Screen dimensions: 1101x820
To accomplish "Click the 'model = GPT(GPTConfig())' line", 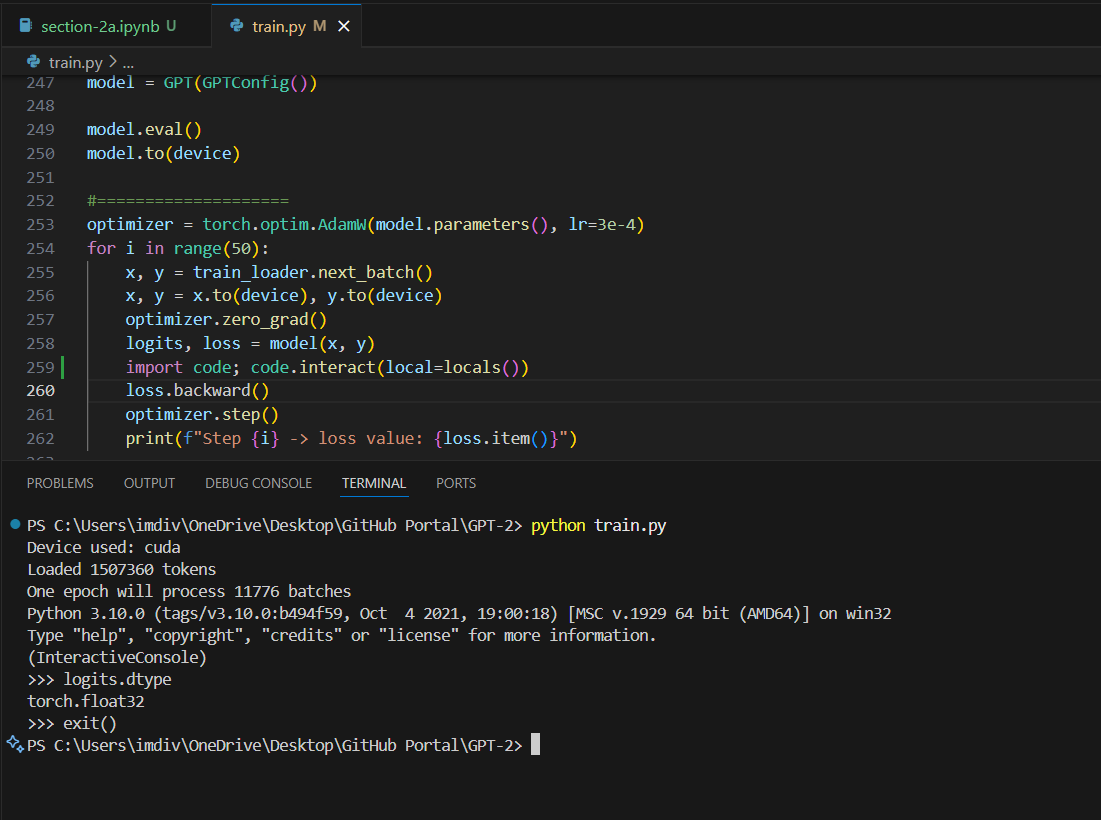I will tap(202, 83).
